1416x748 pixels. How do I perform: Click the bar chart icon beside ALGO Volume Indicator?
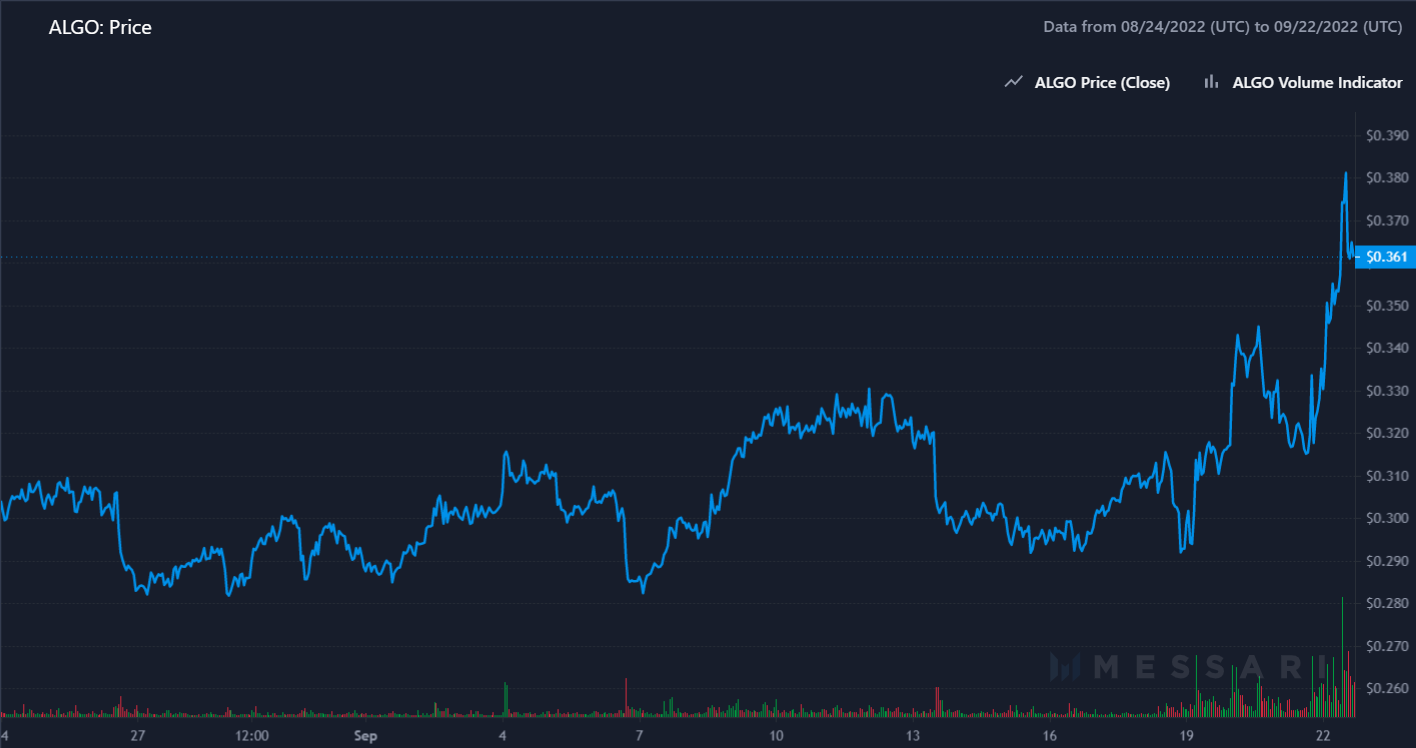1211,83
